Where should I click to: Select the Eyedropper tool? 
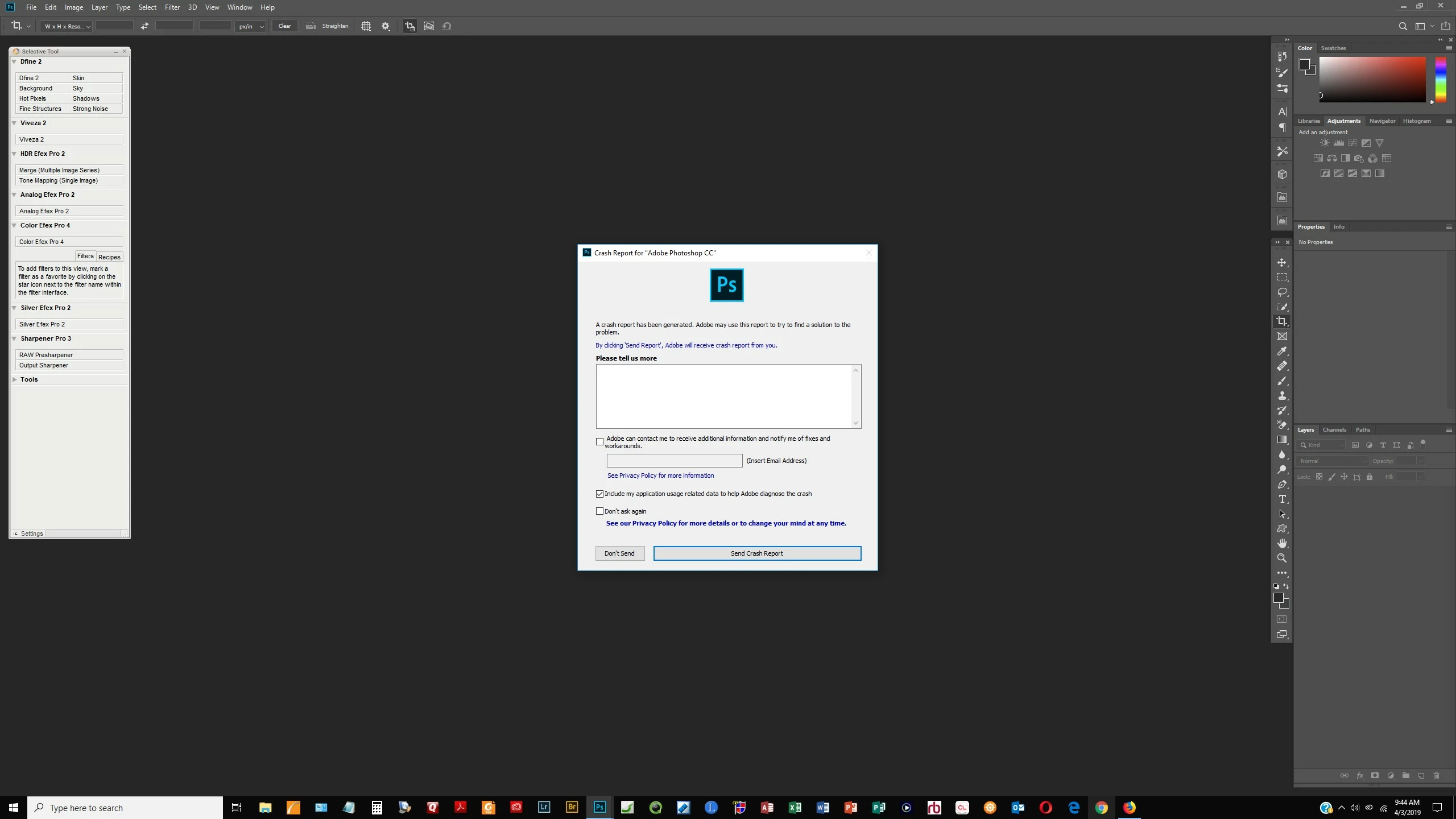click(1282, 351)
